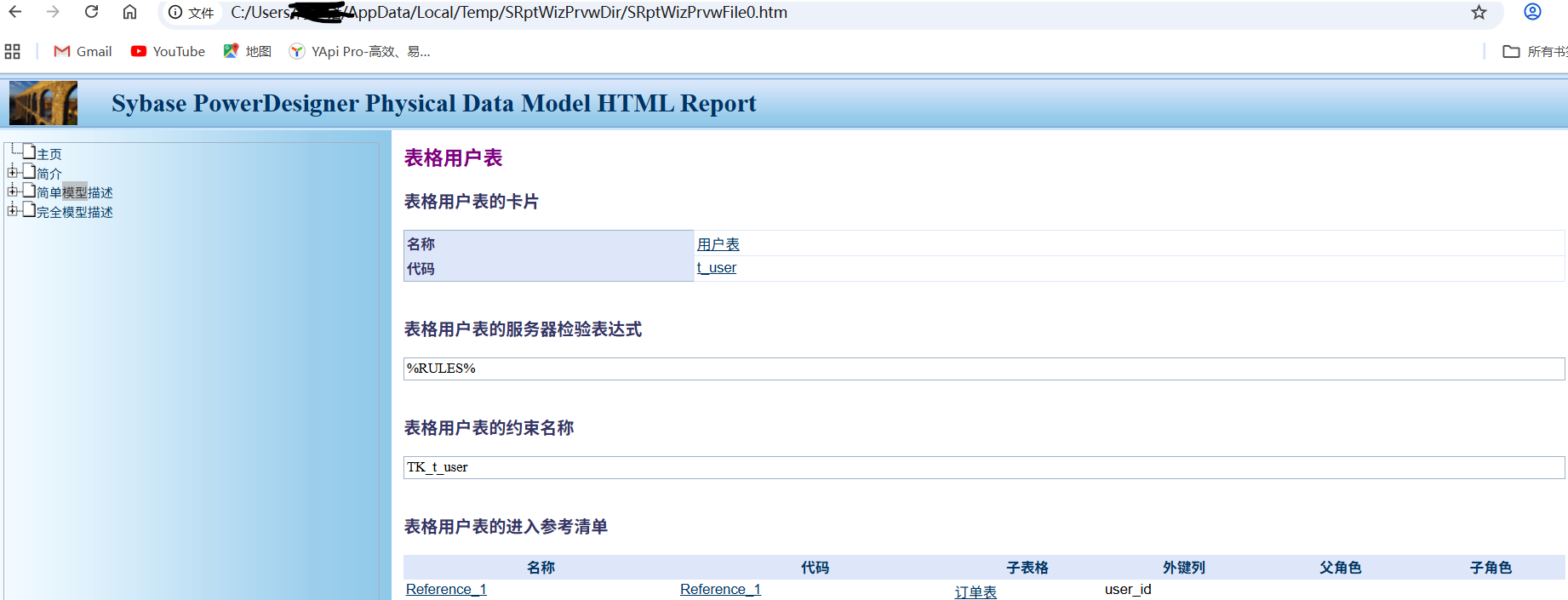This screenshot has width=1568, height=600.
Task: Click the 表格用户表的约束名称 heading
Action: click(489, 428)
